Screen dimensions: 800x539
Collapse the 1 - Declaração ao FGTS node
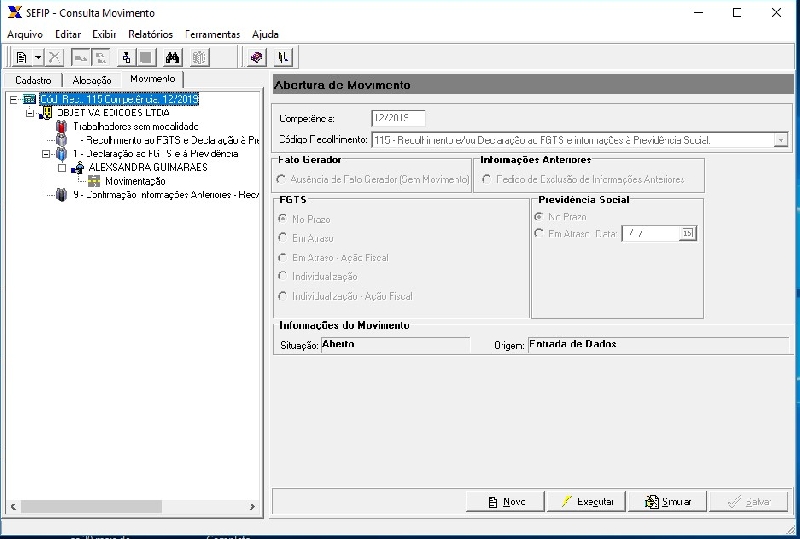click(x=46, y=154)
